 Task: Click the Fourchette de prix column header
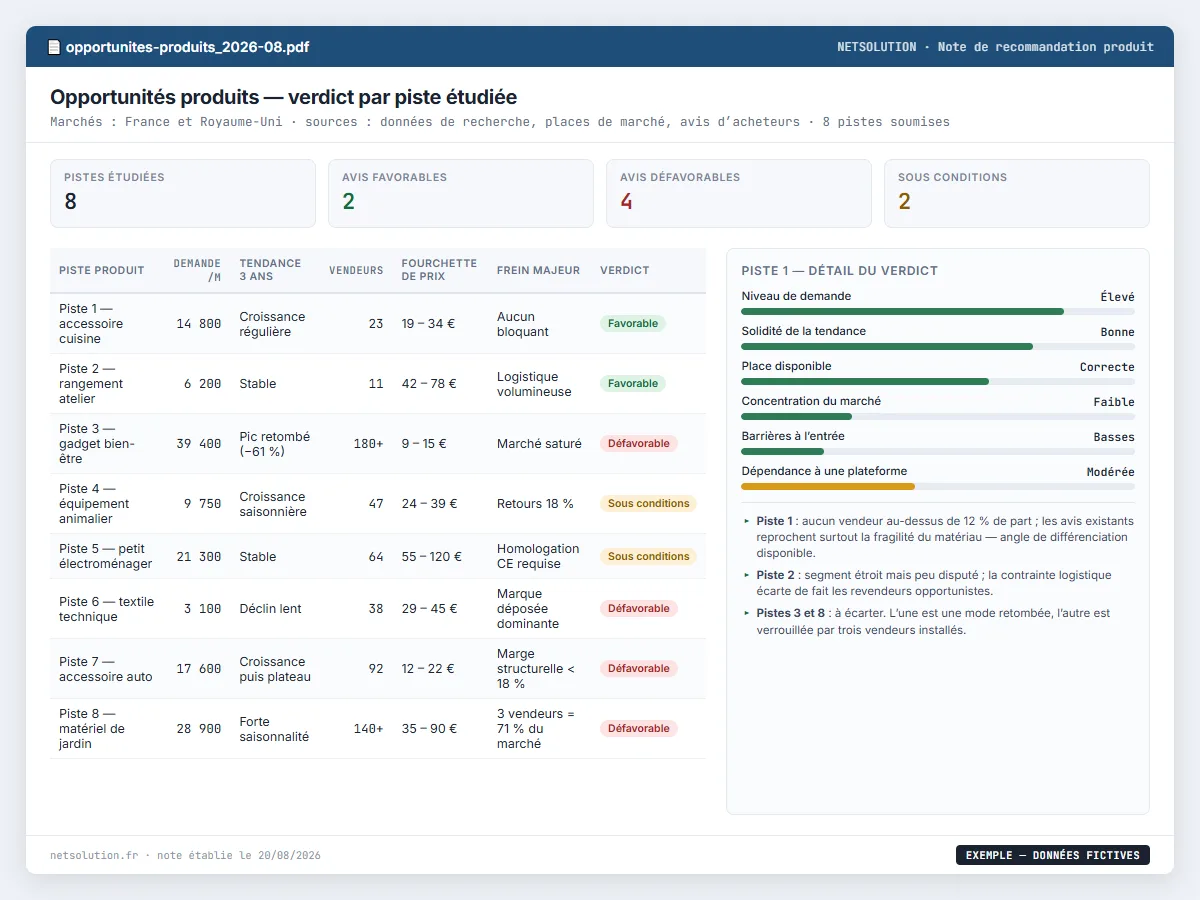[439, 270]
